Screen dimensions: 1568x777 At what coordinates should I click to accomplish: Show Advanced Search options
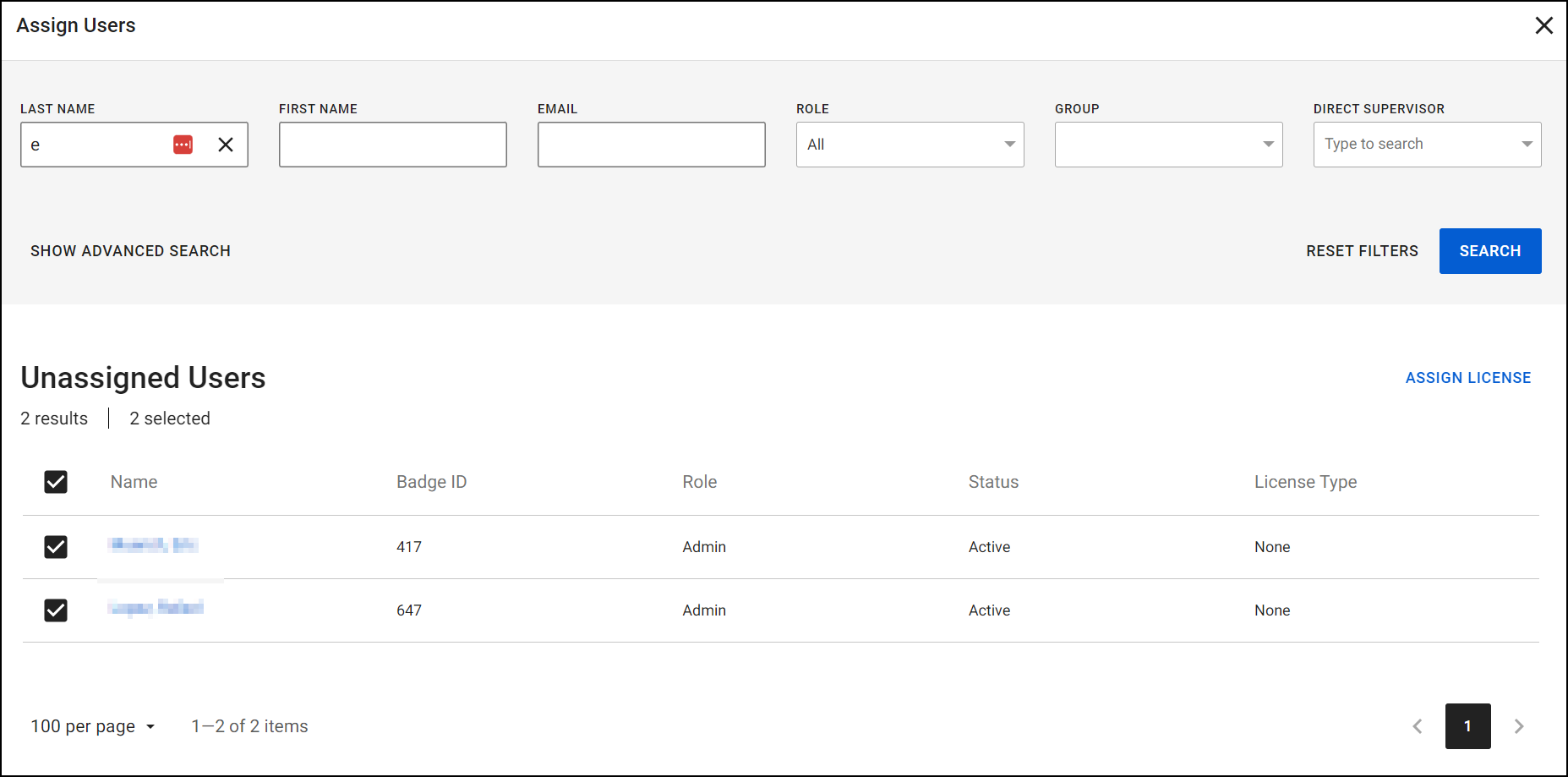(130, 251)
